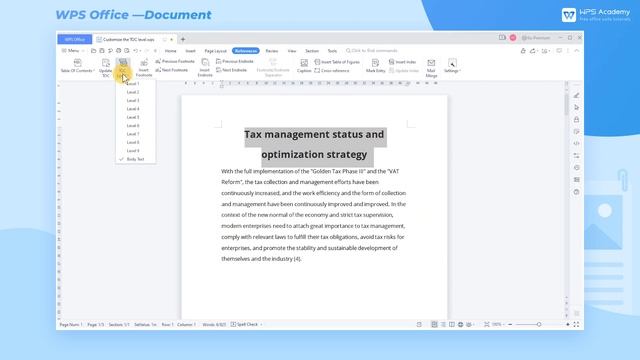640x360 pixels.
Task: Click the Undo icon
Action: [x=136, y=51]
